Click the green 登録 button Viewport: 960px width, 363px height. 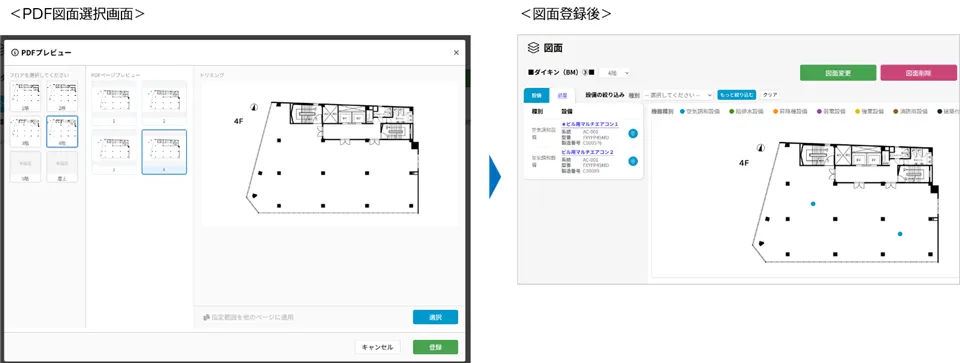[x=435, y=347]
